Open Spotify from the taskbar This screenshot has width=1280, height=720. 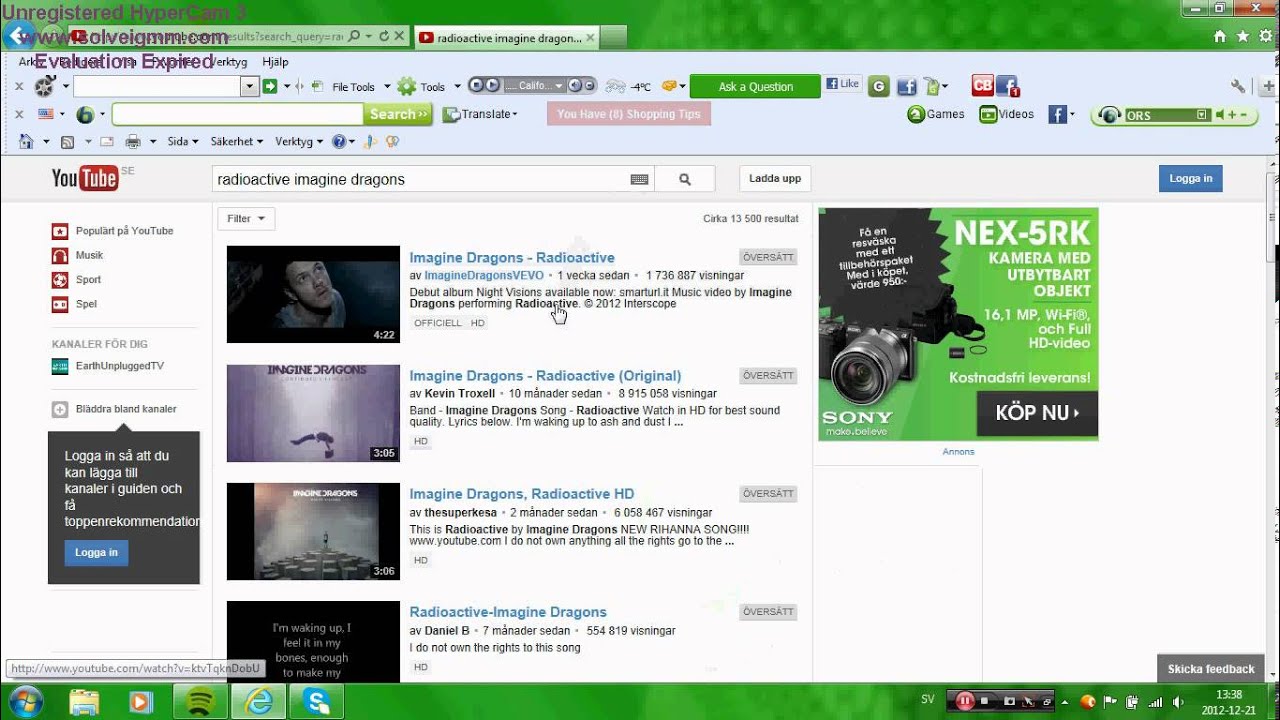tap(200, 702)
